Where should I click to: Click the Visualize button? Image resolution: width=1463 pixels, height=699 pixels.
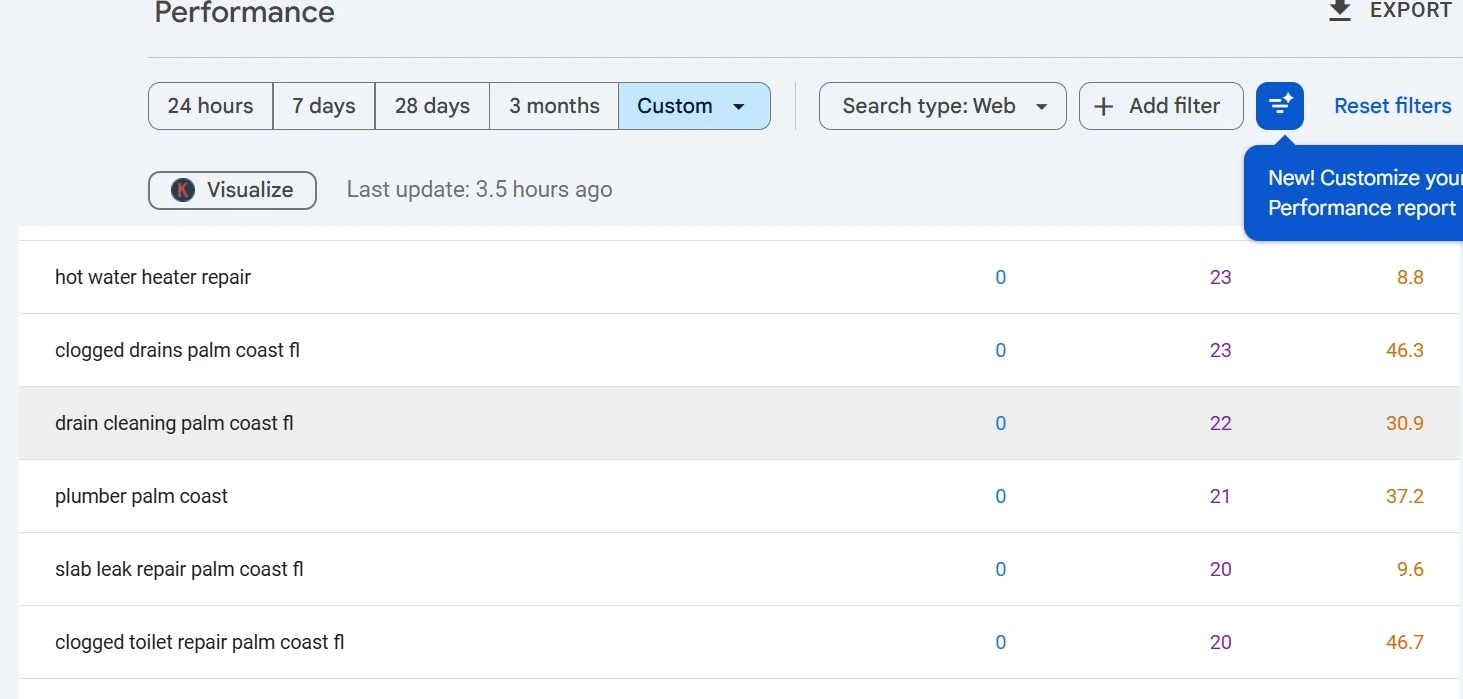click(x=232, y=190)
